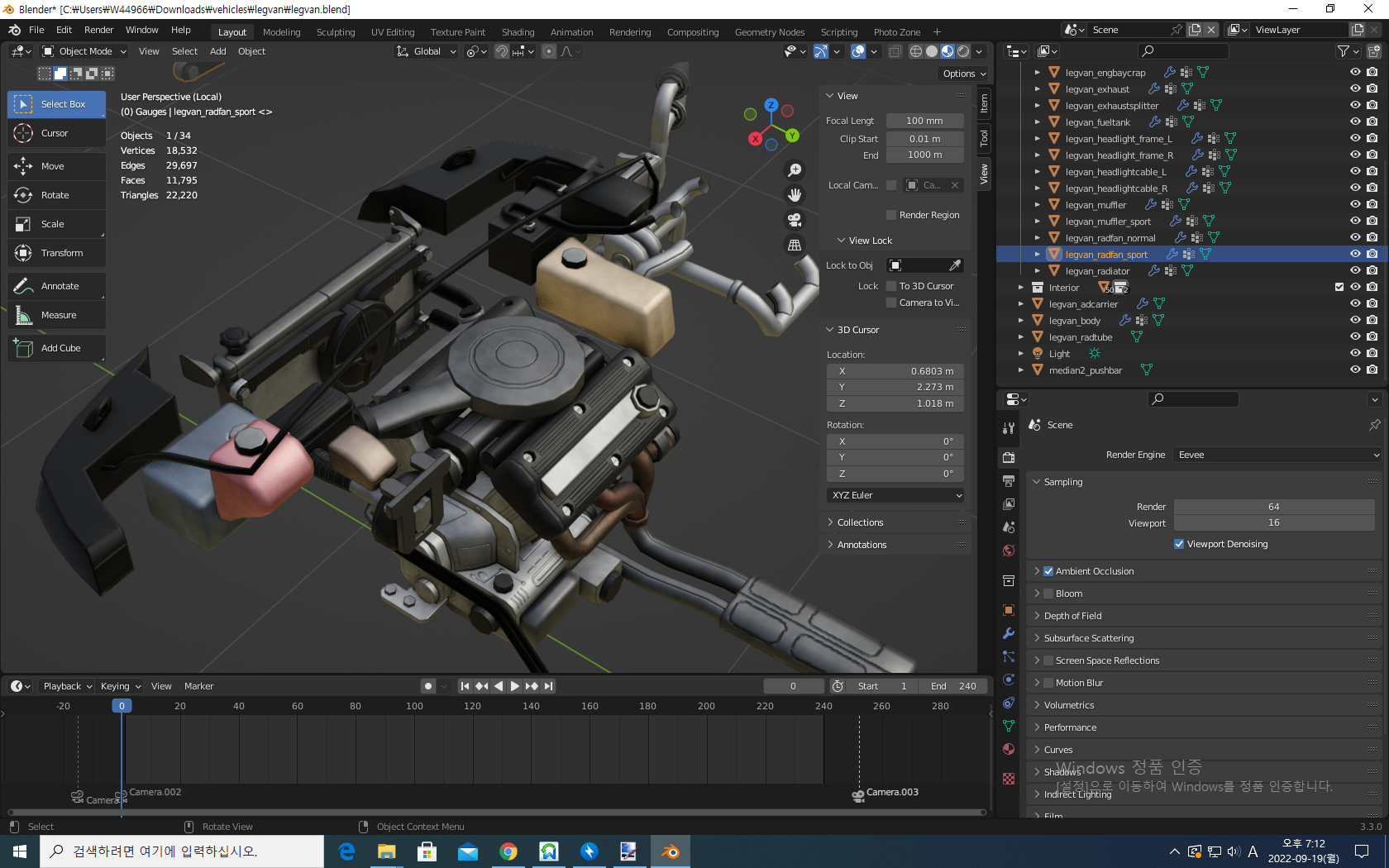Open the Render Engine dropdown
This screenshot has height=868, width=1389.
[x=1277, y=455]
